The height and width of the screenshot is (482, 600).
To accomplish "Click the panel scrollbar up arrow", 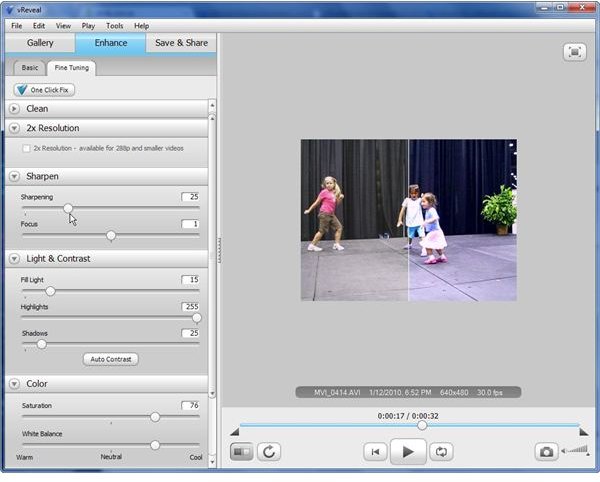I will tap(212, 105).
